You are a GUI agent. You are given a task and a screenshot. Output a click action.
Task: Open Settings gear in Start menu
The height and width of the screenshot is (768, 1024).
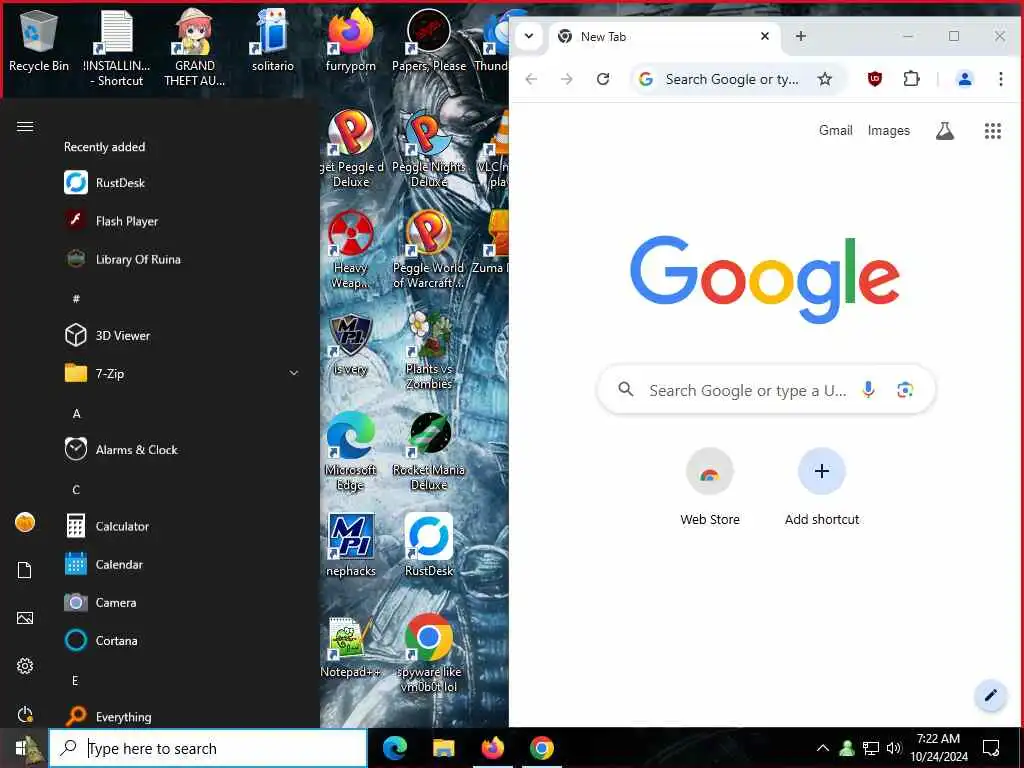pos(25,666)
